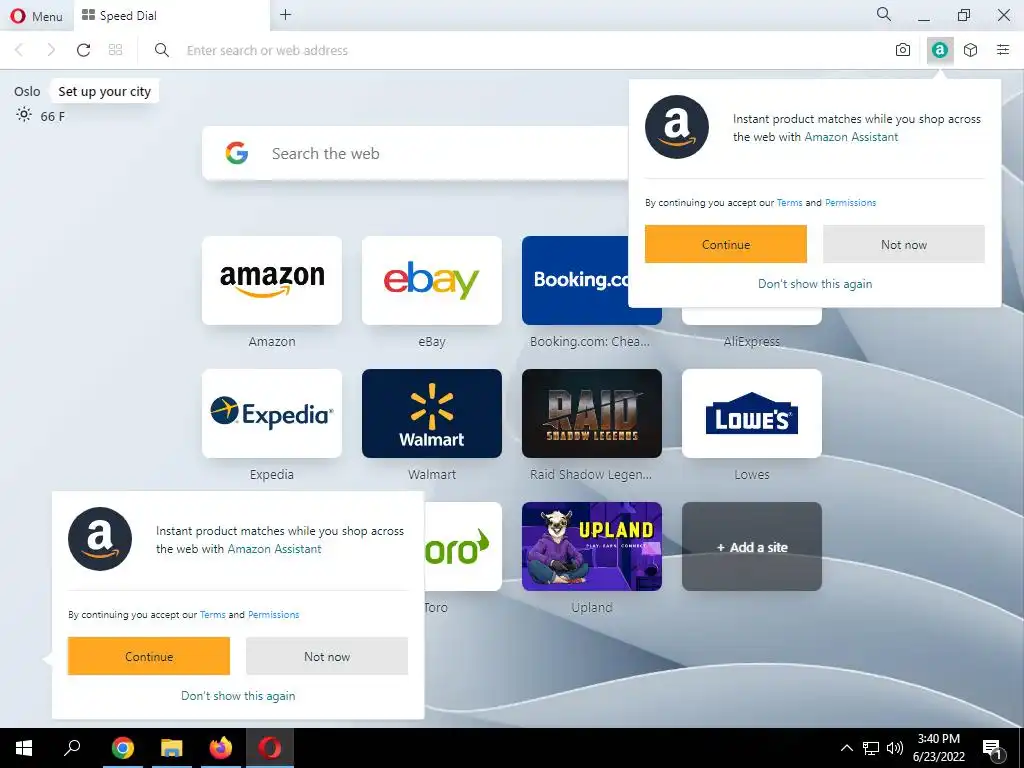Open the extensions cube icon

(x=970, y=50)
